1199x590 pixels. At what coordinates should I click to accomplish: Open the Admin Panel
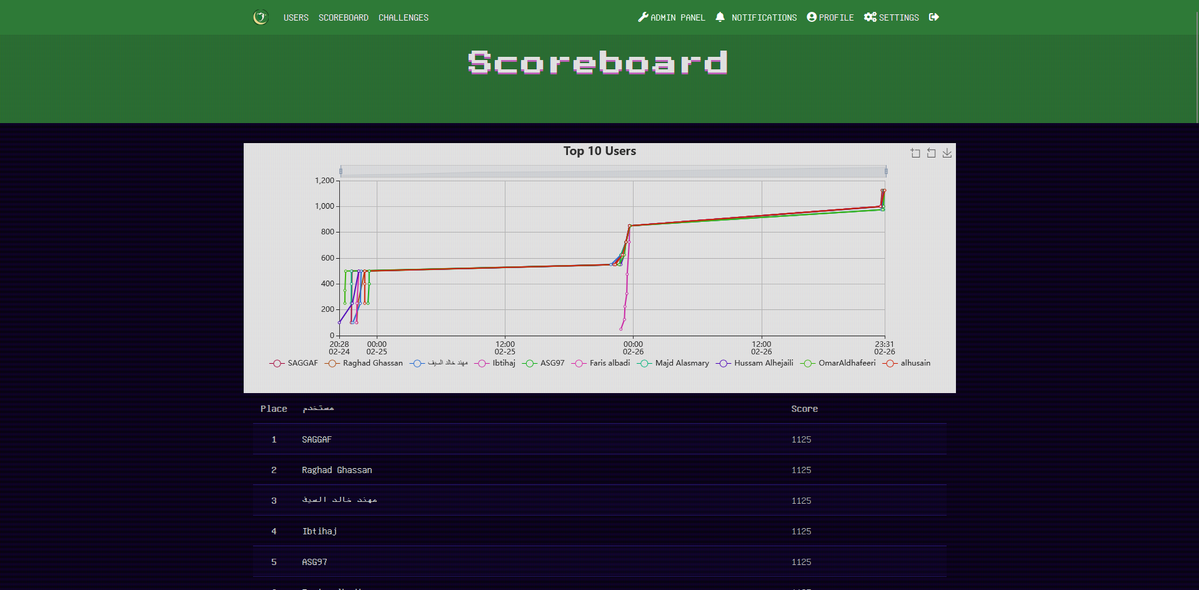pos(671,18)
